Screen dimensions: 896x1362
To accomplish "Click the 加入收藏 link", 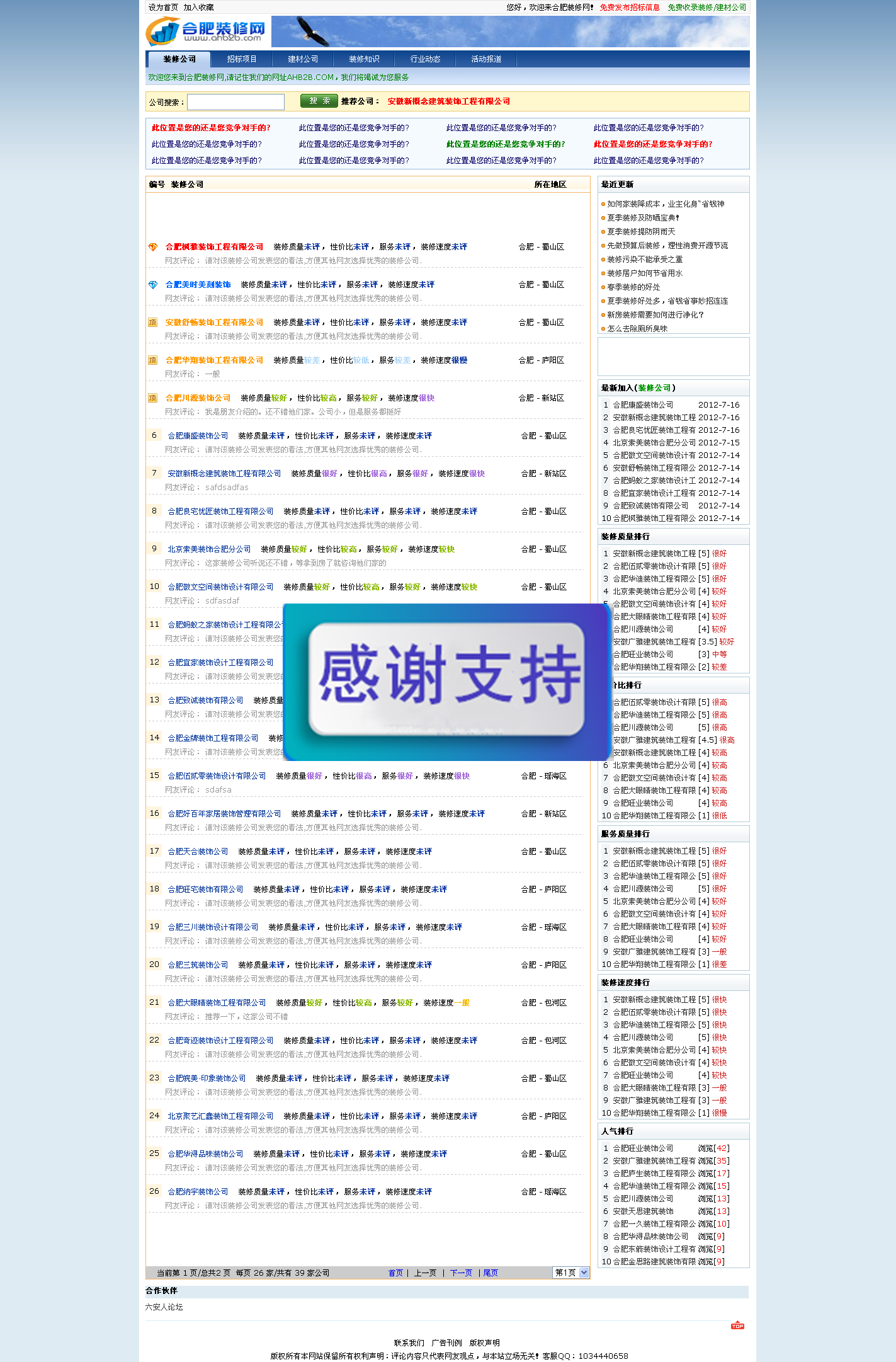I will (x=198, y=8).
